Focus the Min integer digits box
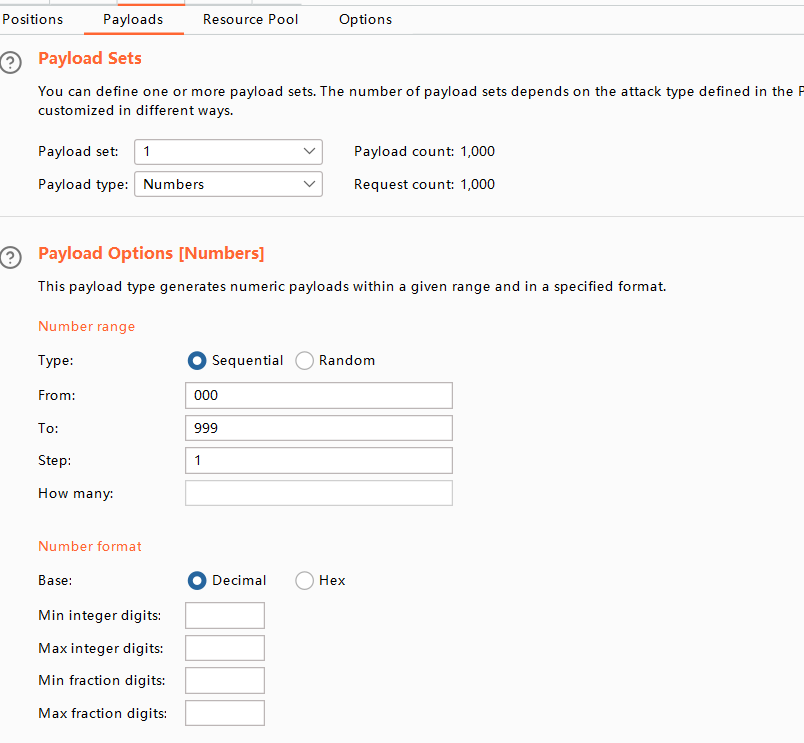 tap(225, 615)
